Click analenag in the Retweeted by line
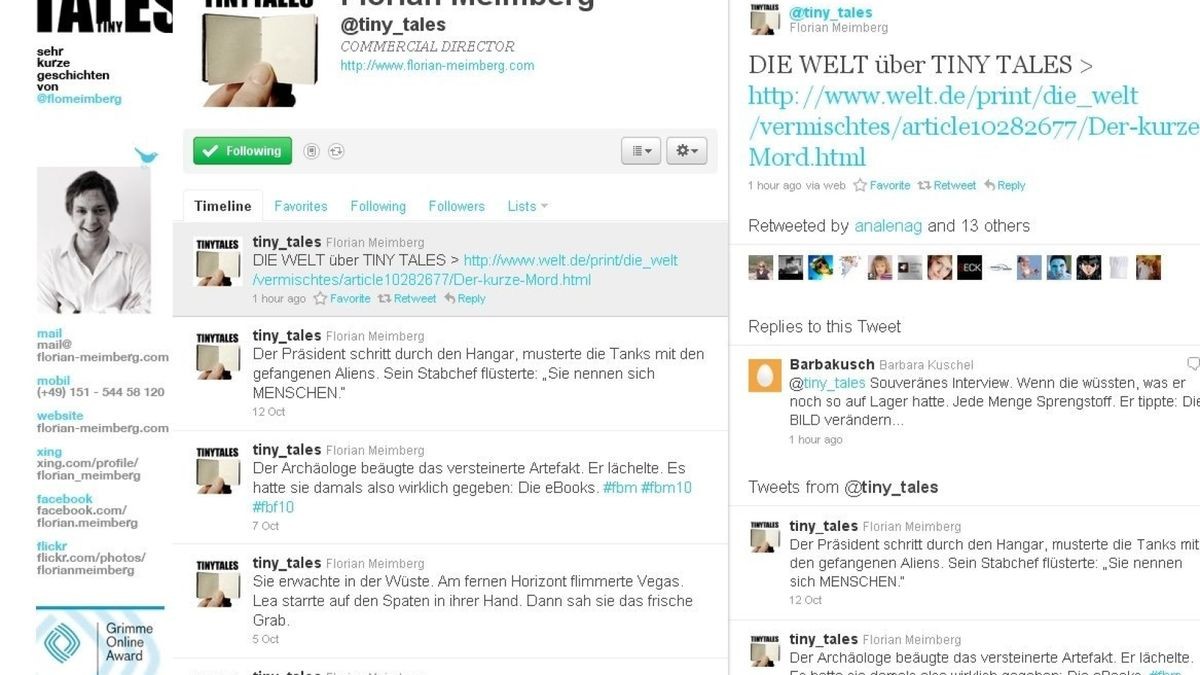The height and width of the screenshot is (675, 1200). [888, 226]
